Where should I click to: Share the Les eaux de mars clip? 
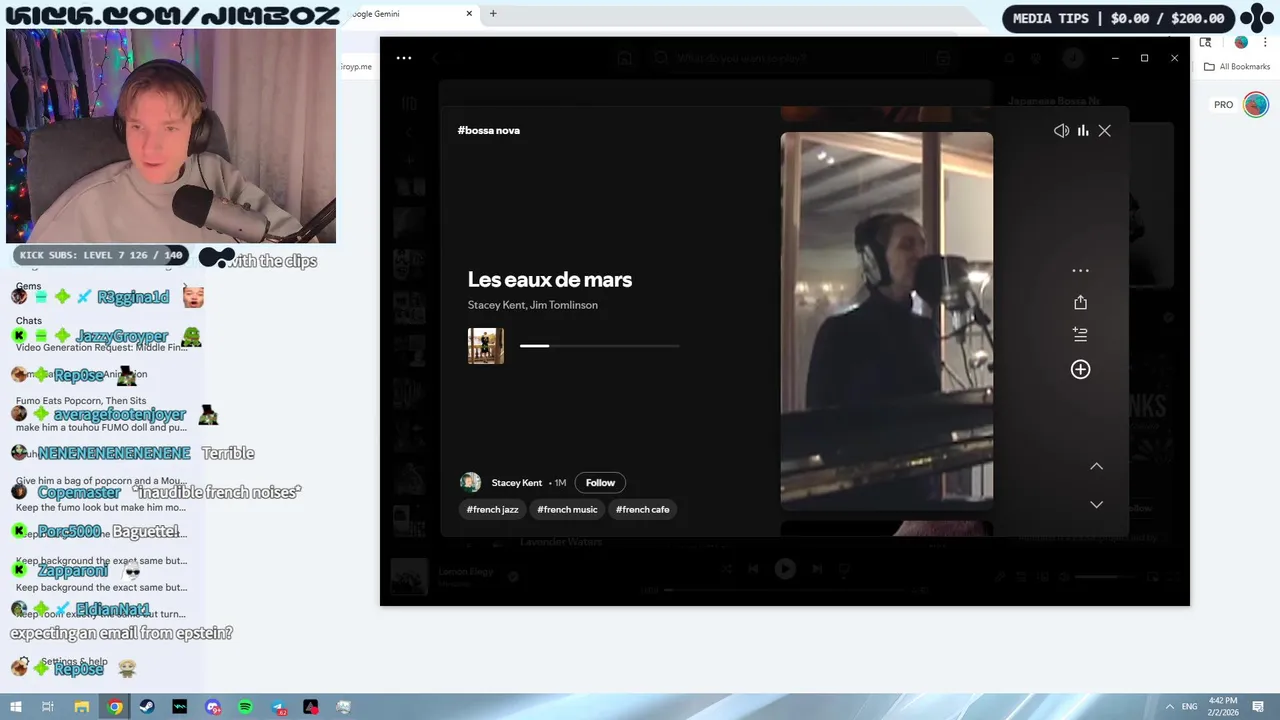pos(1080,302)
